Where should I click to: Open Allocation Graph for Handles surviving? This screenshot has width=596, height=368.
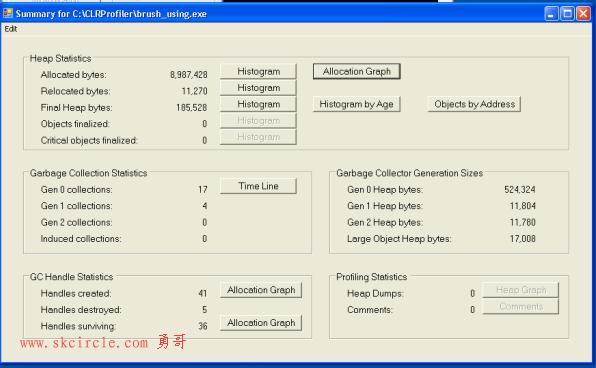[x=261, y=323]
